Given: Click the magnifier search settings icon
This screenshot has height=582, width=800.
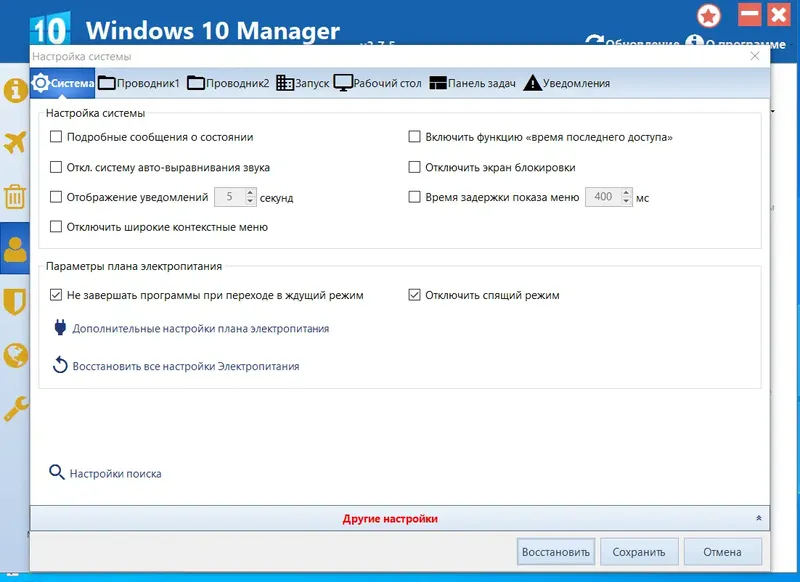Looking at the screenshot, I should click(x=57, y=472).
